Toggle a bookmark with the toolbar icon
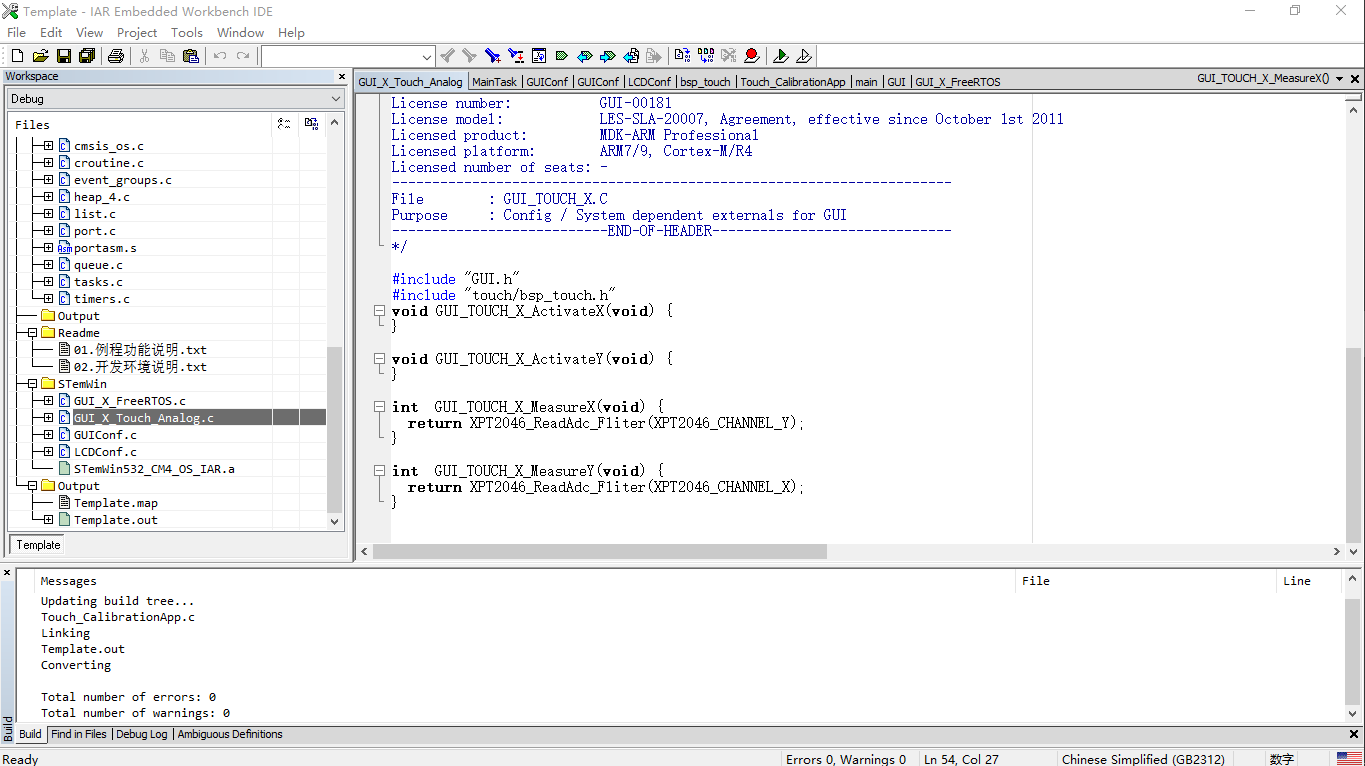Image resolution: width=1365 pixels, height=766 pixels. 561,56
